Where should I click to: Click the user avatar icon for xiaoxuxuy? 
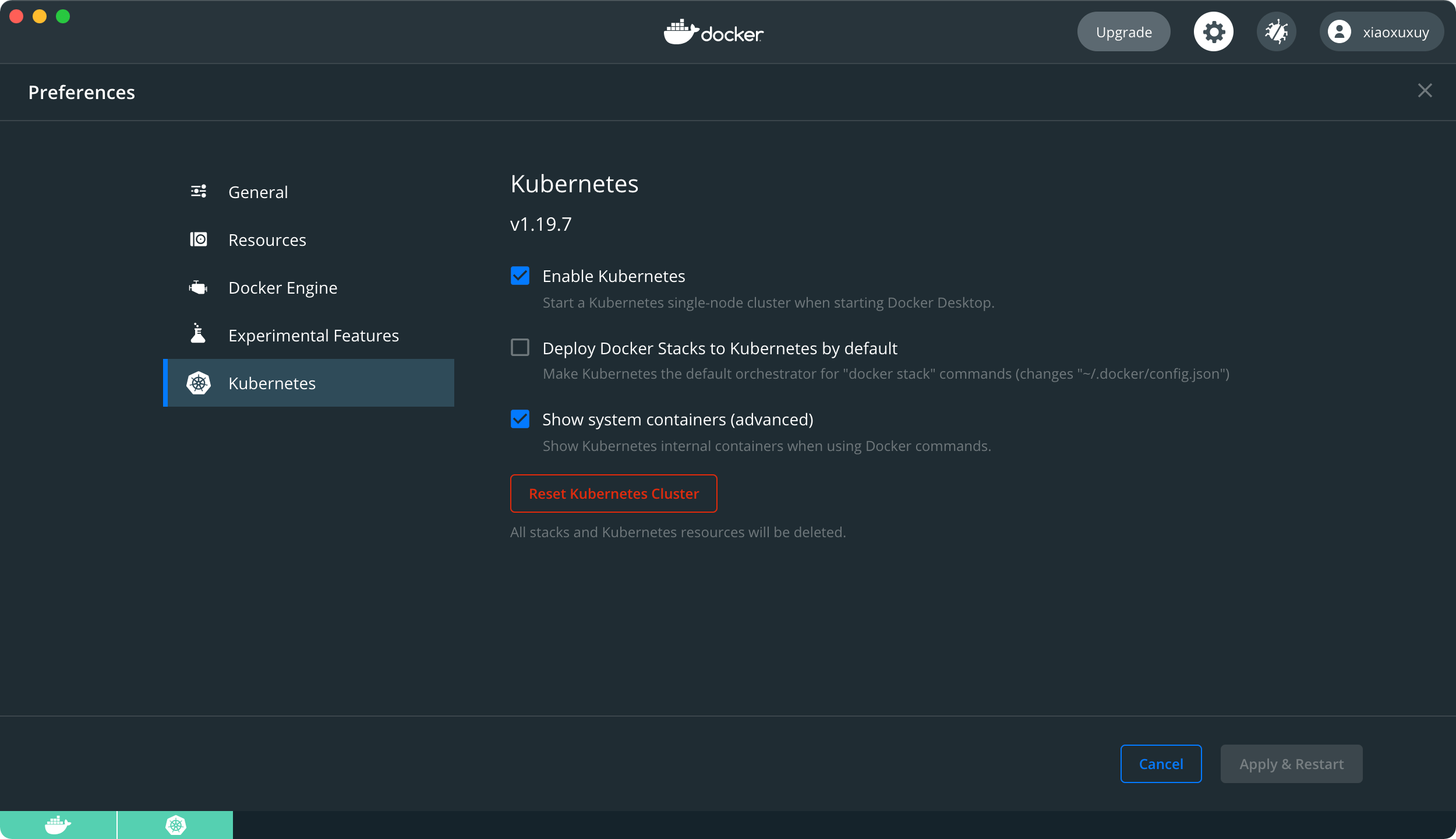1339,32
